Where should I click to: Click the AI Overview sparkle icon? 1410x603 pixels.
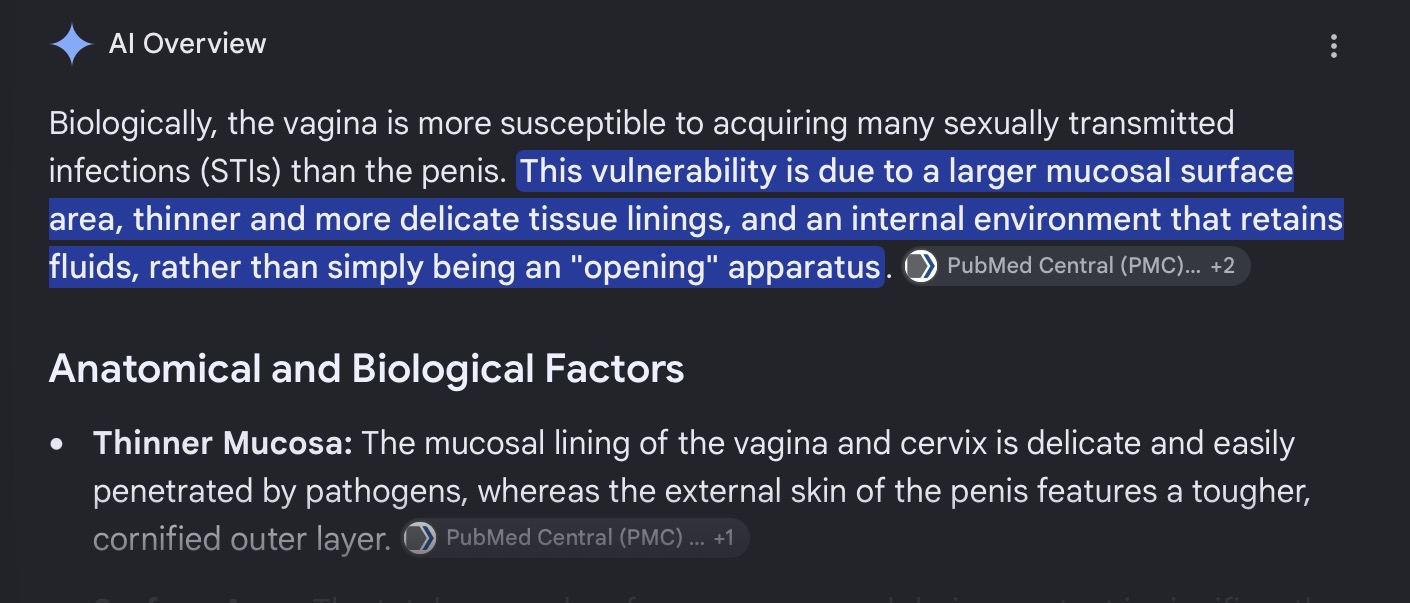click(x=71, y=45)
